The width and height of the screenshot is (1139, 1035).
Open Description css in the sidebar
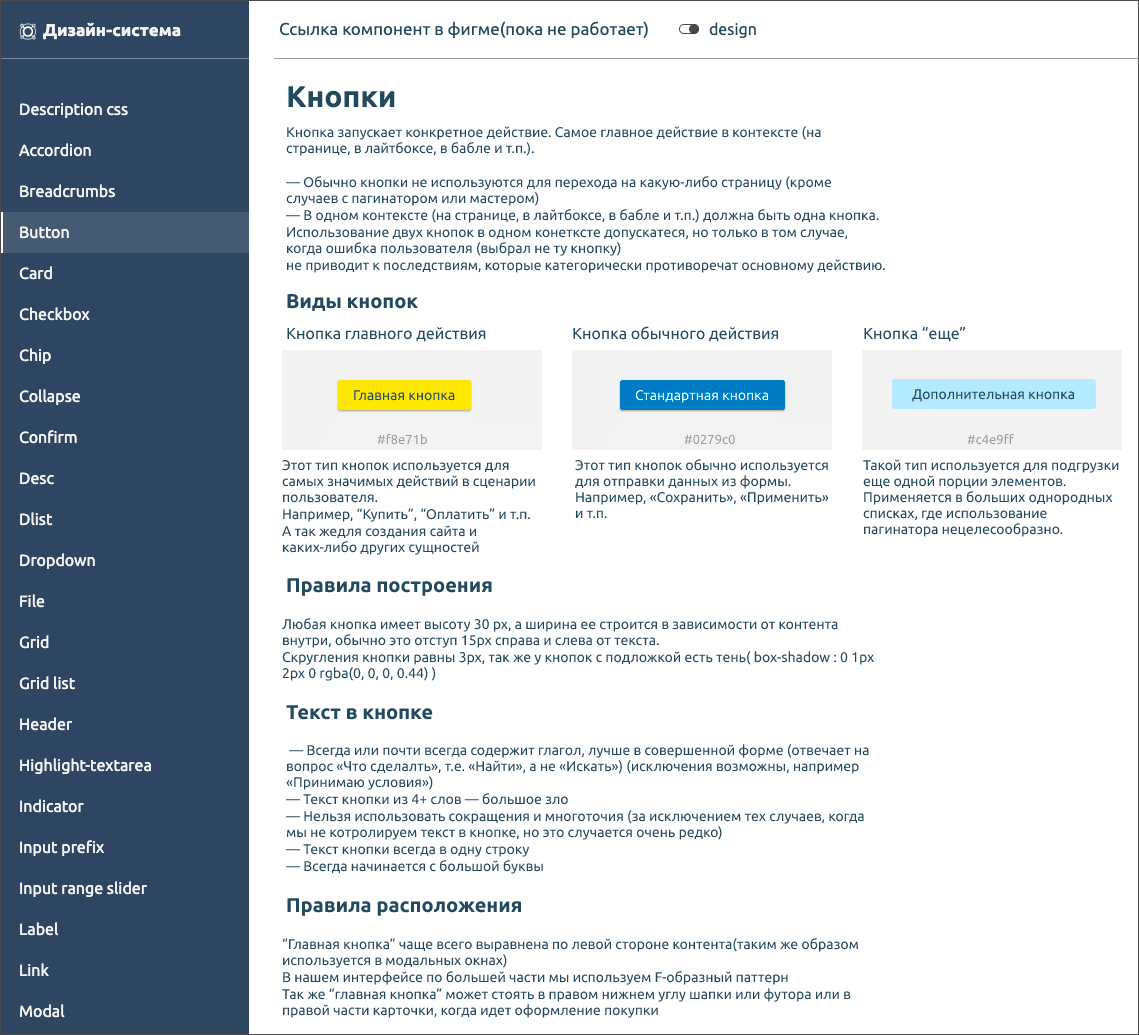click(x=124, y=110)
